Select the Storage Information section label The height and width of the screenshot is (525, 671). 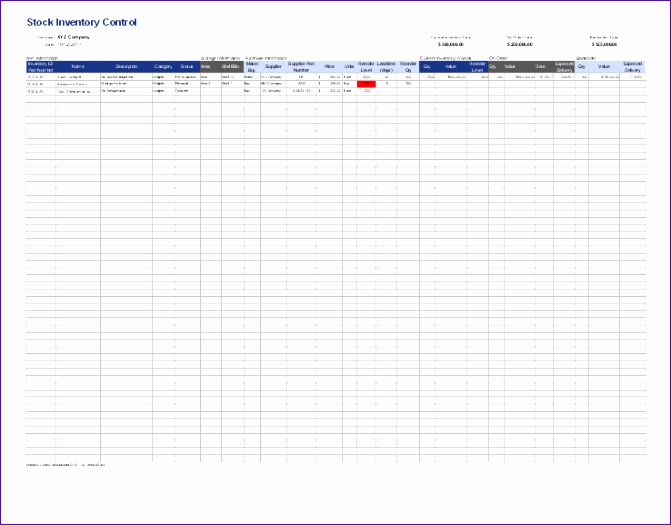pos(220,58)
